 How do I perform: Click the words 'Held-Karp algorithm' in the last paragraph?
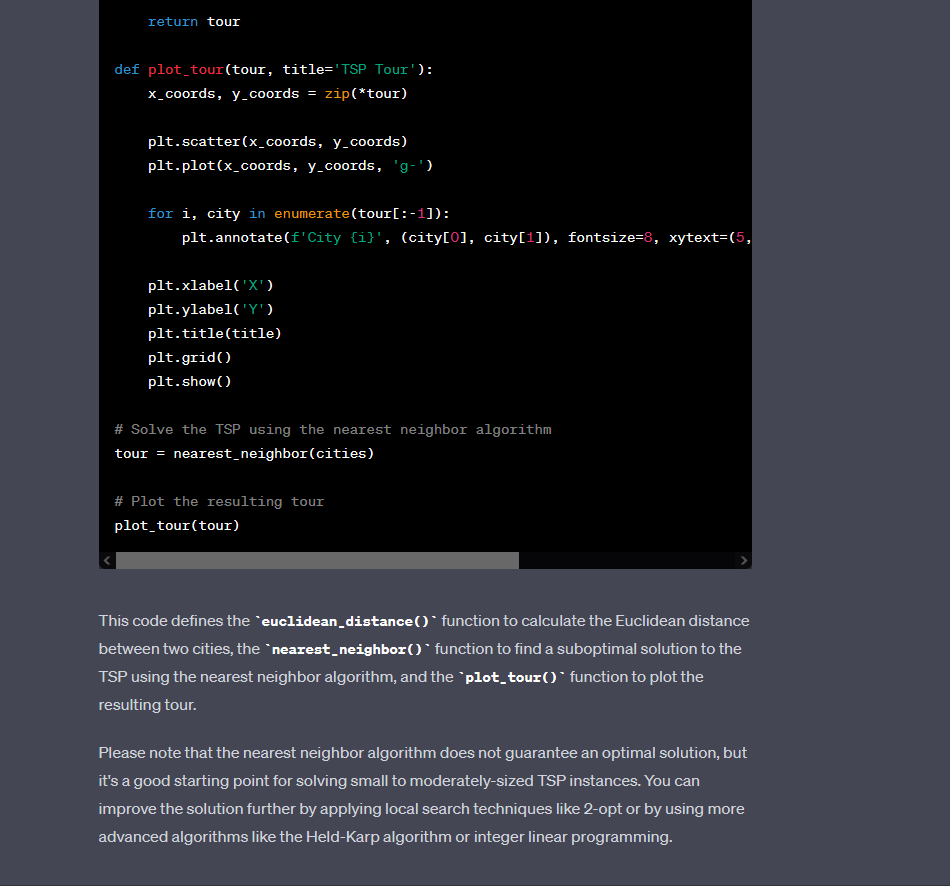(x=379, y=837)
